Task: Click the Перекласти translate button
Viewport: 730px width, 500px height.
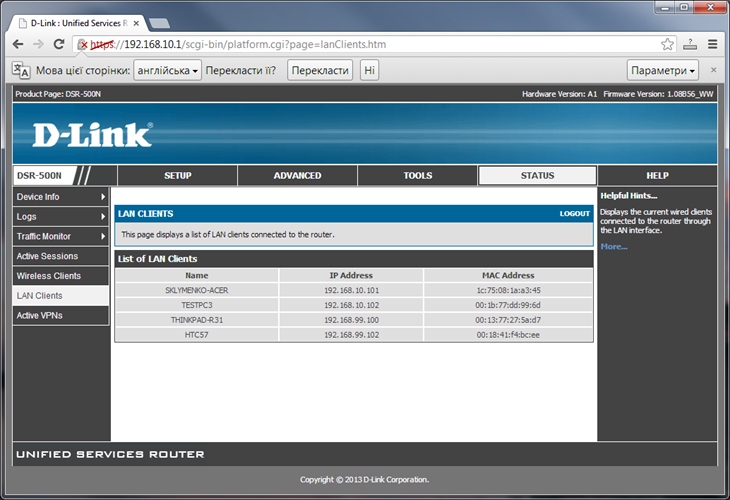Action: tap(319, 70)
